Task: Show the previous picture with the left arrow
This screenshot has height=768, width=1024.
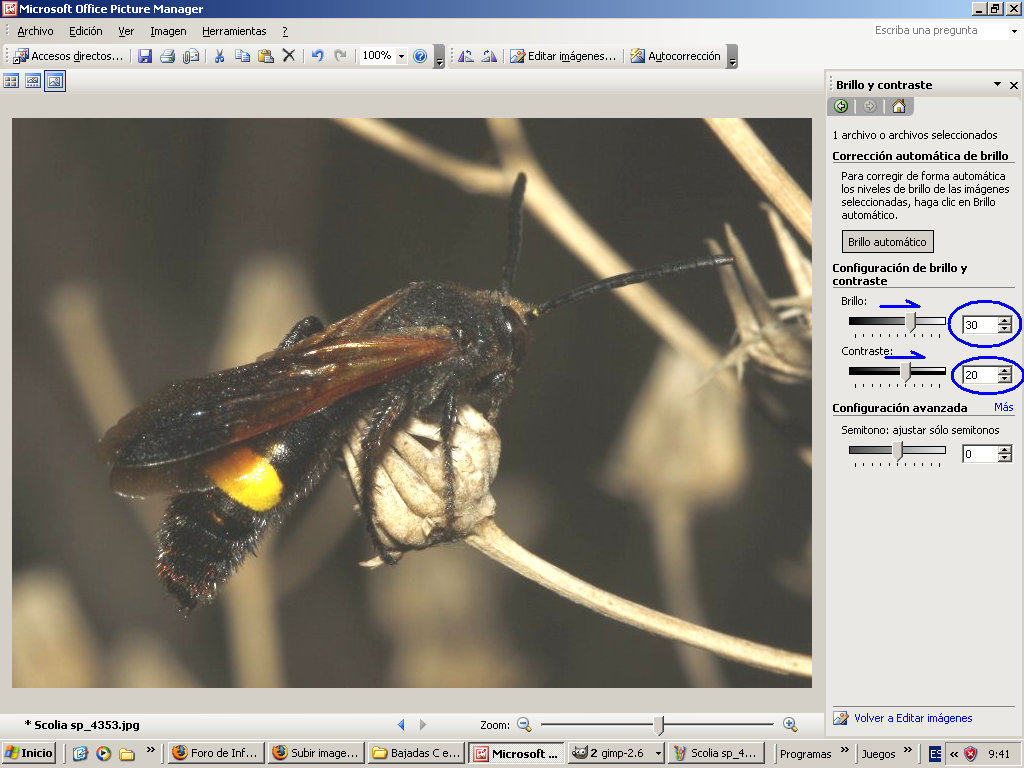Action: click(401, 724)
